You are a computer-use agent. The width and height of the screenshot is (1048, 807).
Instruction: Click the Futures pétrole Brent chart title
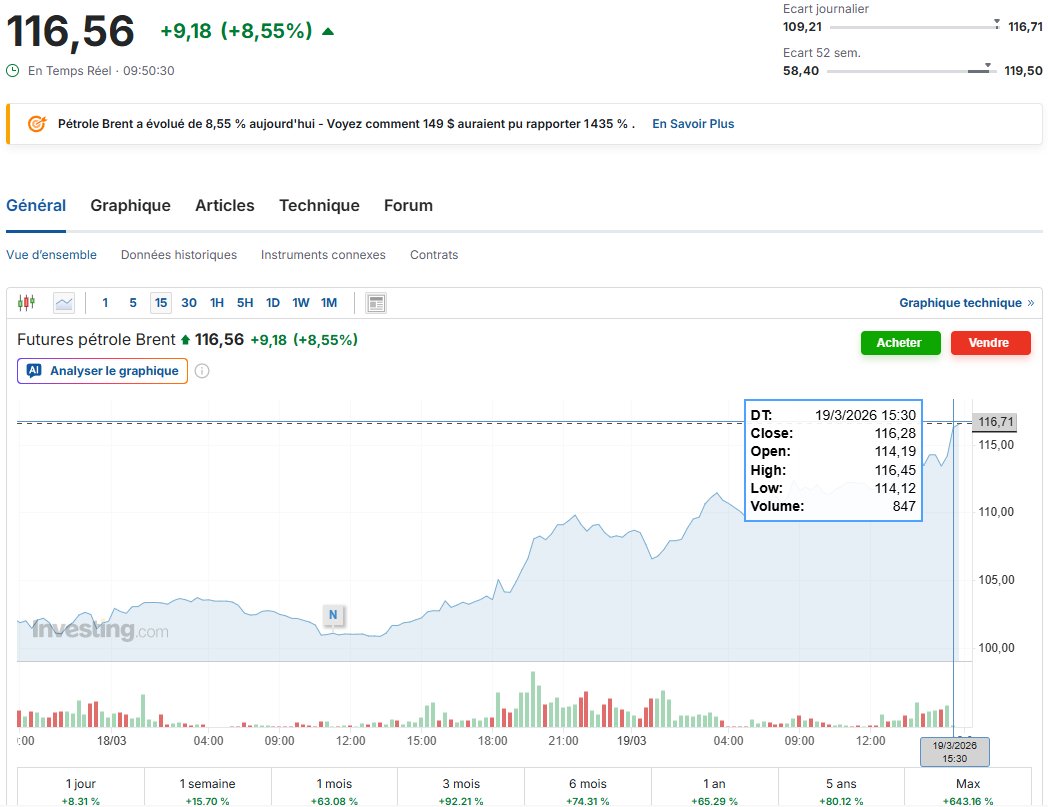click(x=96, y=340)
